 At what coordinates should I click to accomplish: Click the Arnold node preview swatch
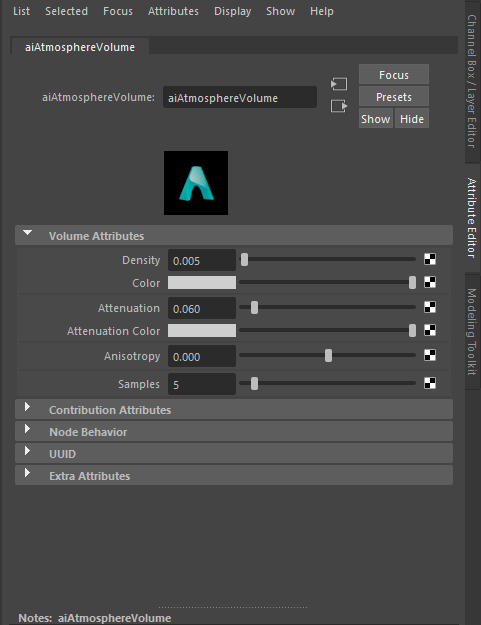[x=196, y=183]
